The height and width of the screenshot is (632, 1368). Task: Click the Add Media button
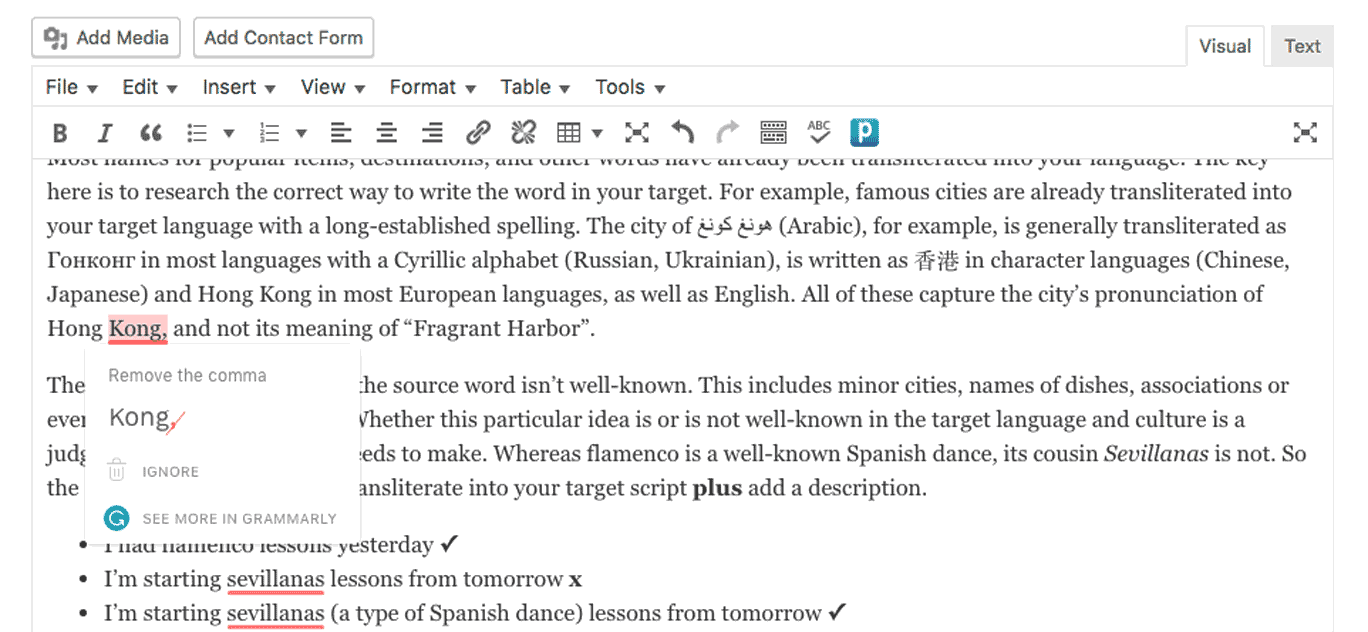tap(107, 38)
